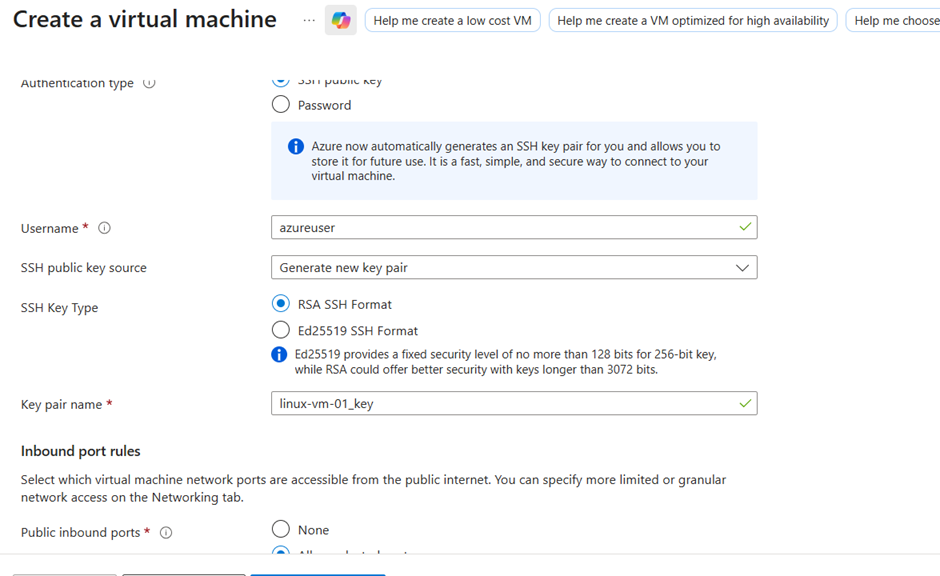940x576 pixels.
Task: Click the Public inbound ports info icon
Action: click(166, 532)
